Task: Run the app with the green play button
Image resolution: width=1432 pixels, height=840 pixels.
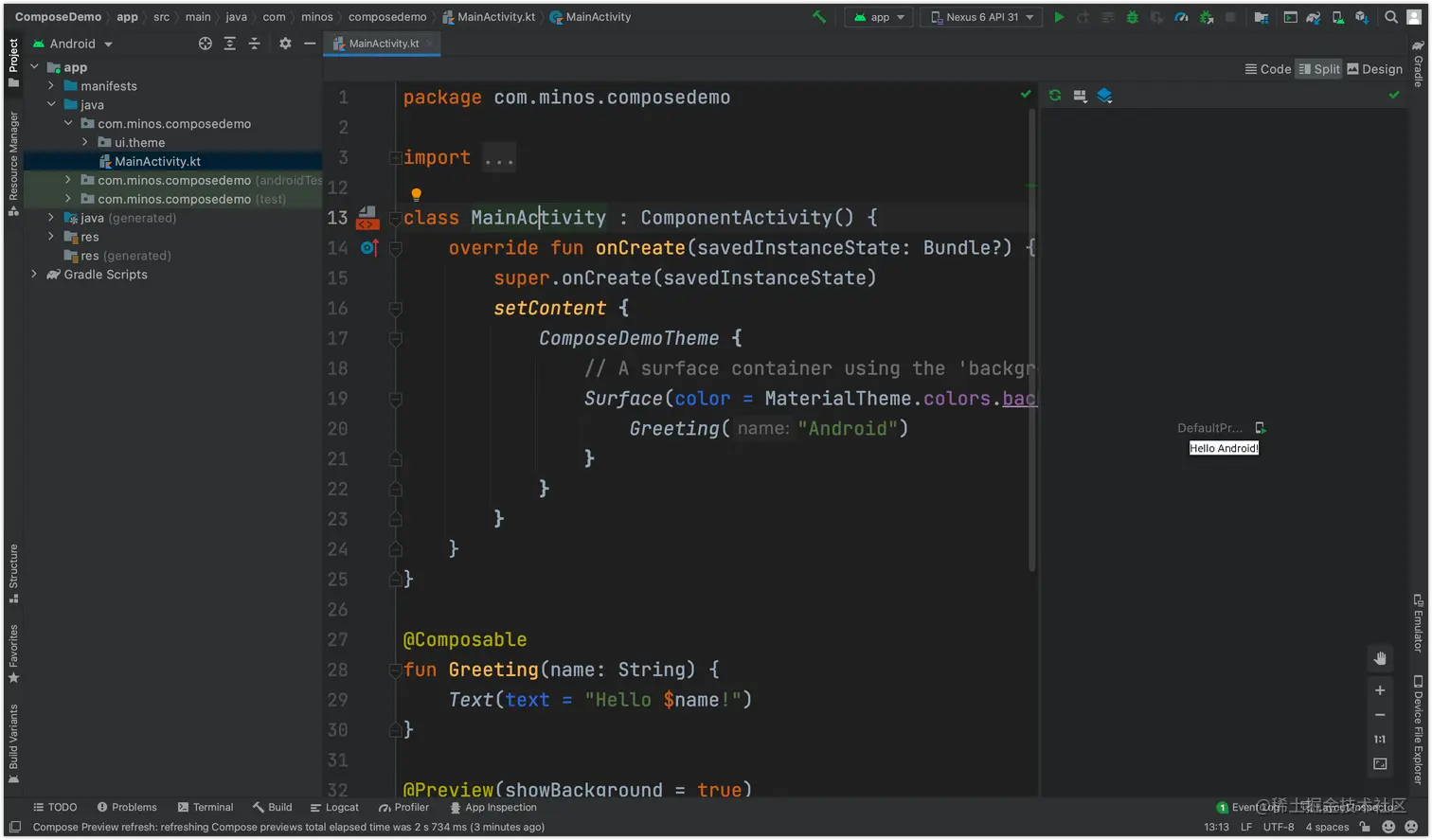Action: 1059,17
